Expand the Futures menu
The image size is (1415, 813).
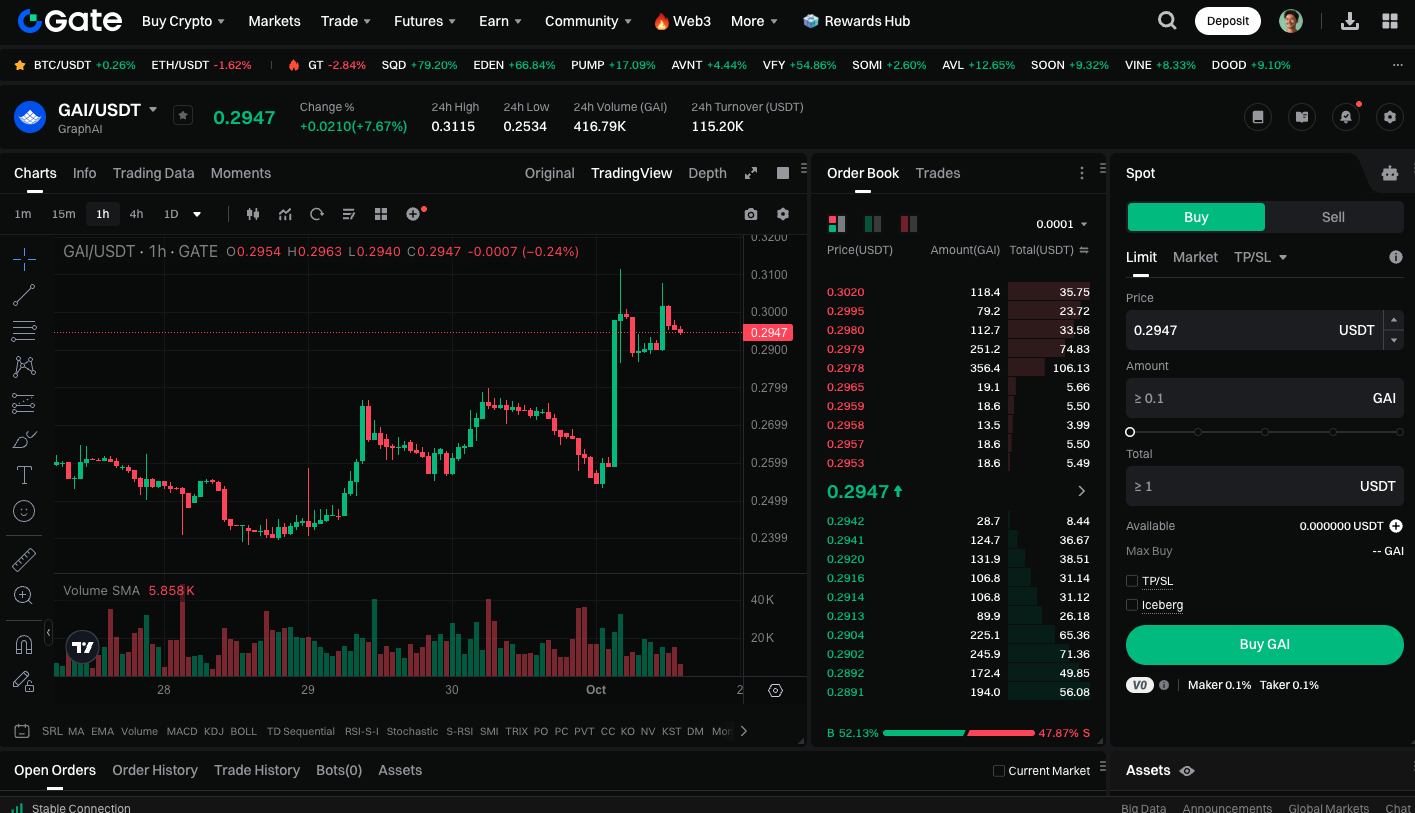(425, 21)
